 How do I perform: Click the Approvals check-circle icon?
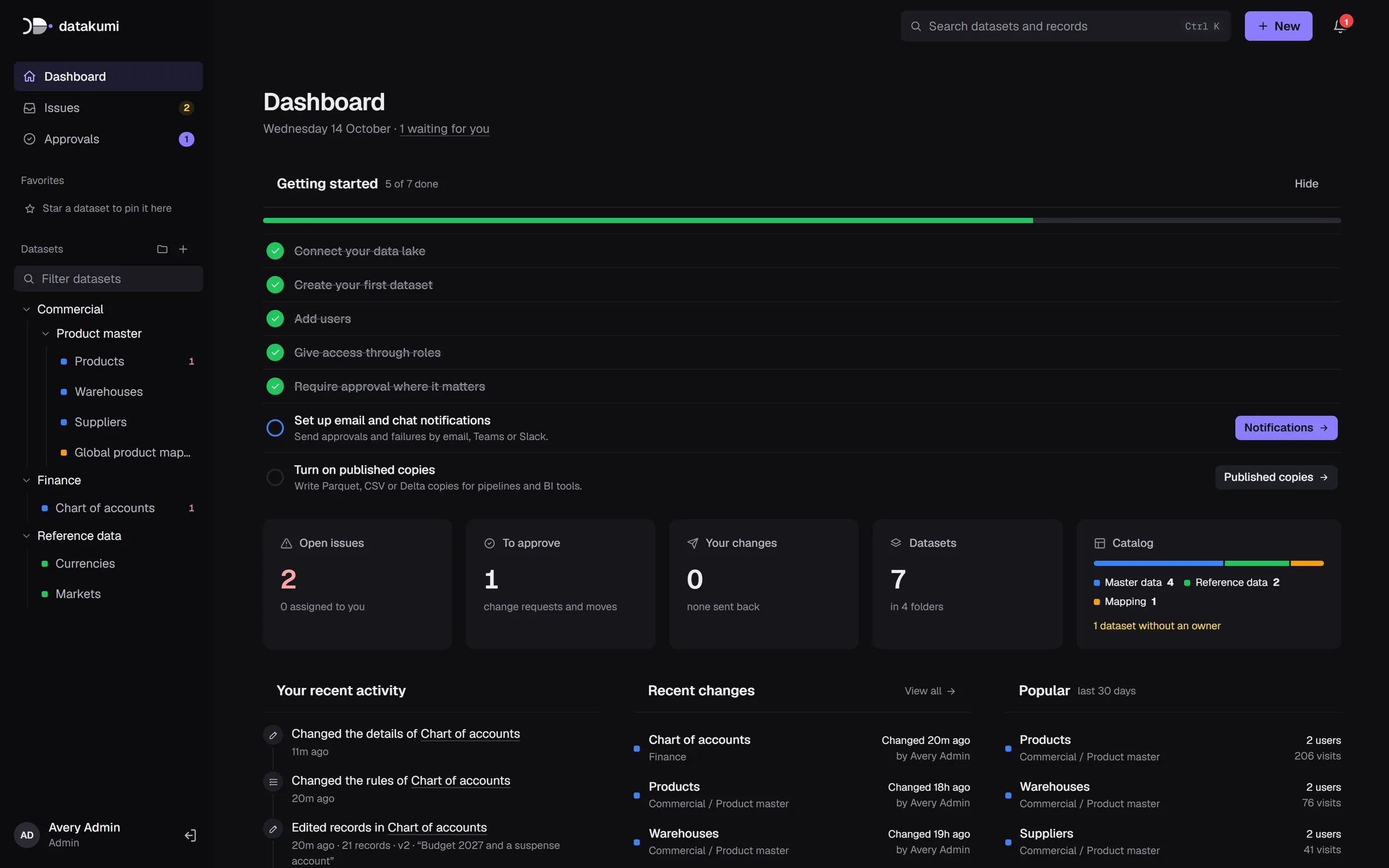pyautogui.click(x=30, y=139)
